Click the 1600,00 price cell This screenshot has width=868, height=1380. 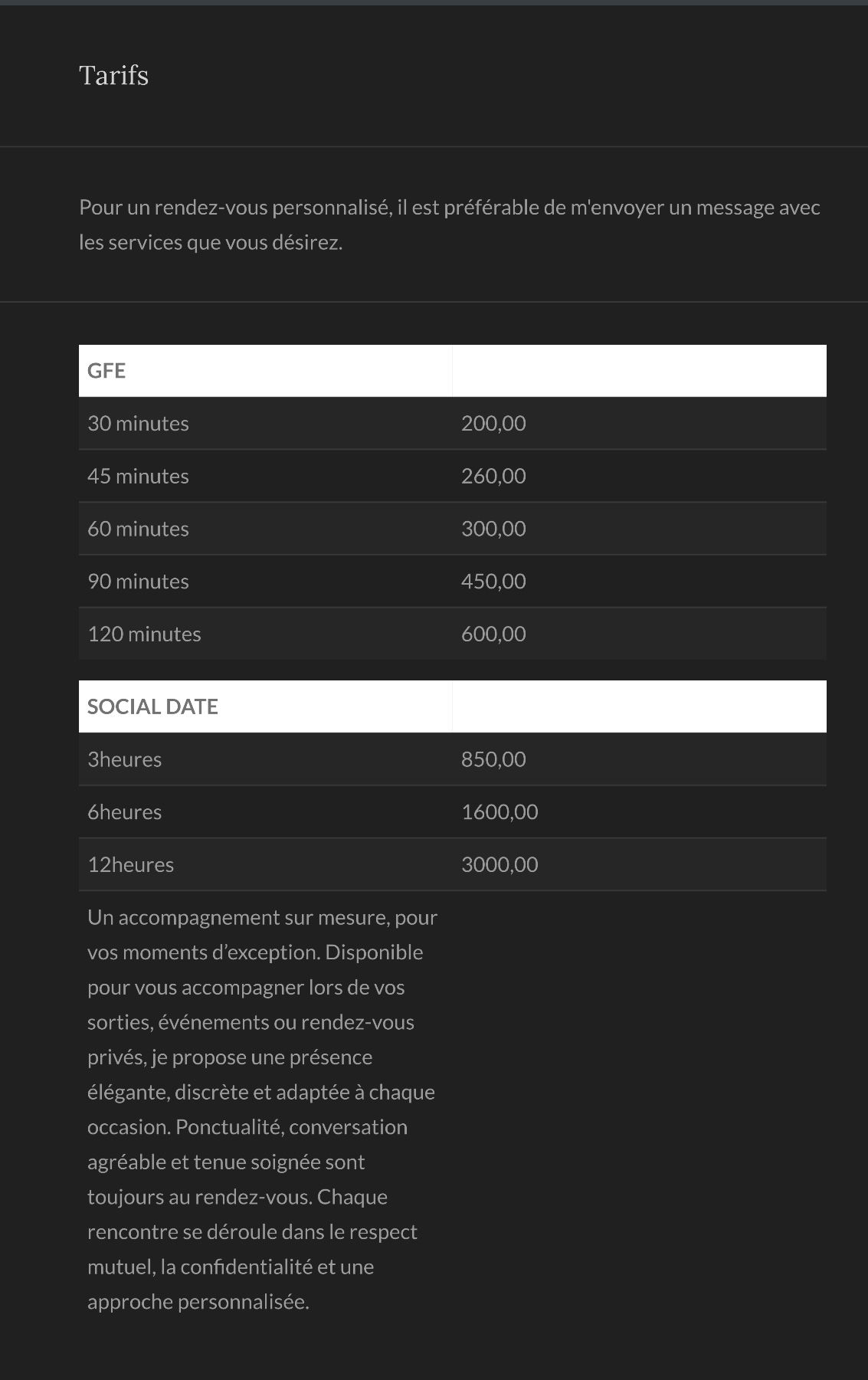(500, 812)
